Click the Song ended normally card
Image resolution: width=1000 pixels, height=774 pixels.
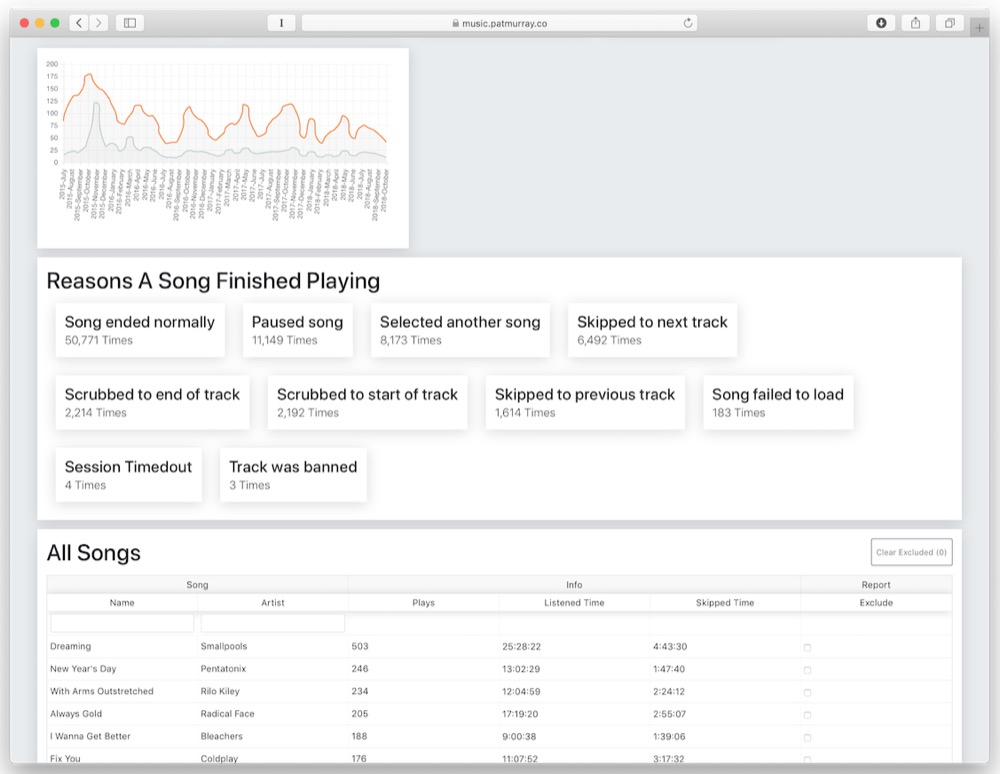(140, 330)
